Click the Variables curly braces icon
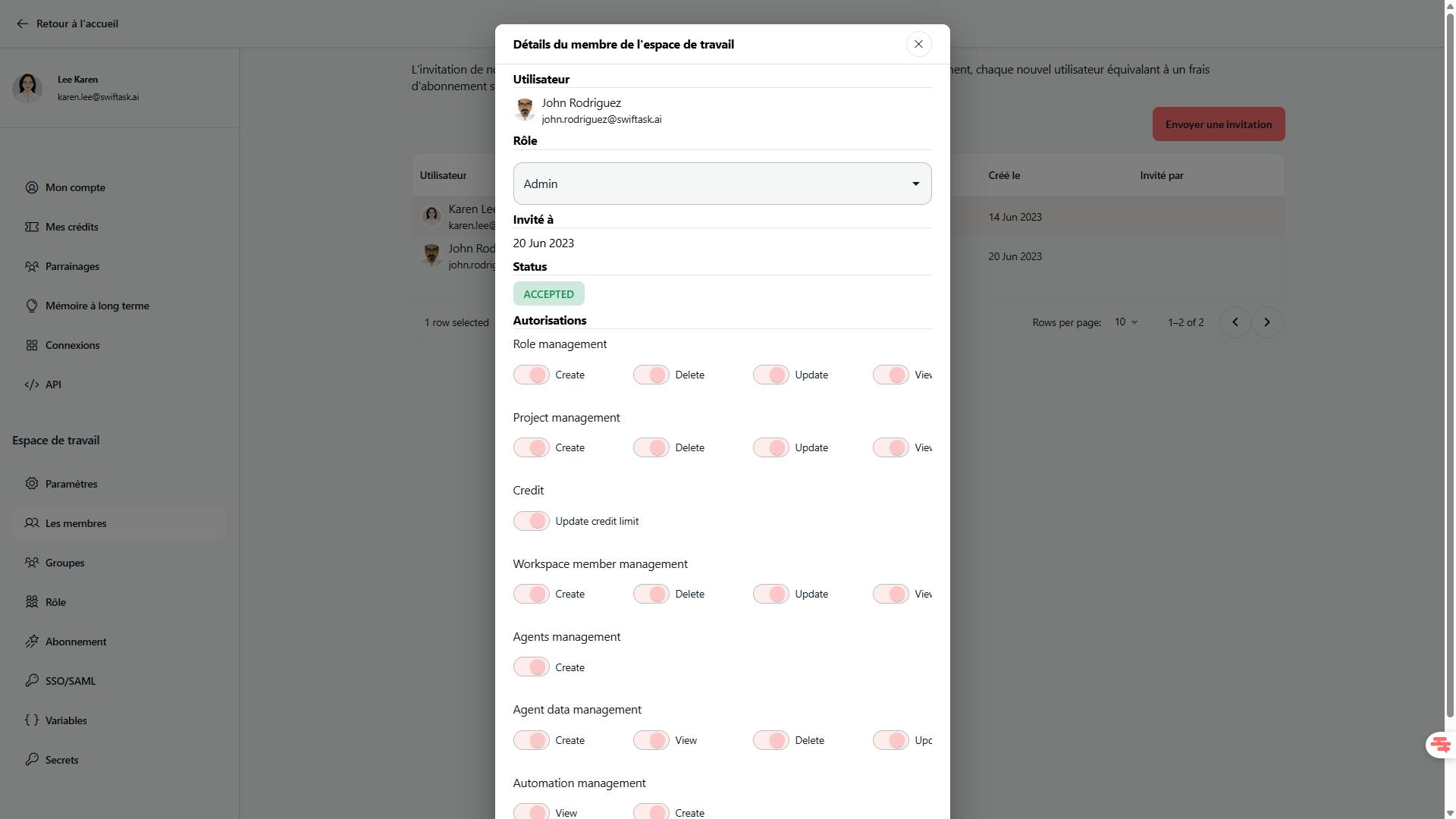 pyautogui.click(x=32, y=720)
